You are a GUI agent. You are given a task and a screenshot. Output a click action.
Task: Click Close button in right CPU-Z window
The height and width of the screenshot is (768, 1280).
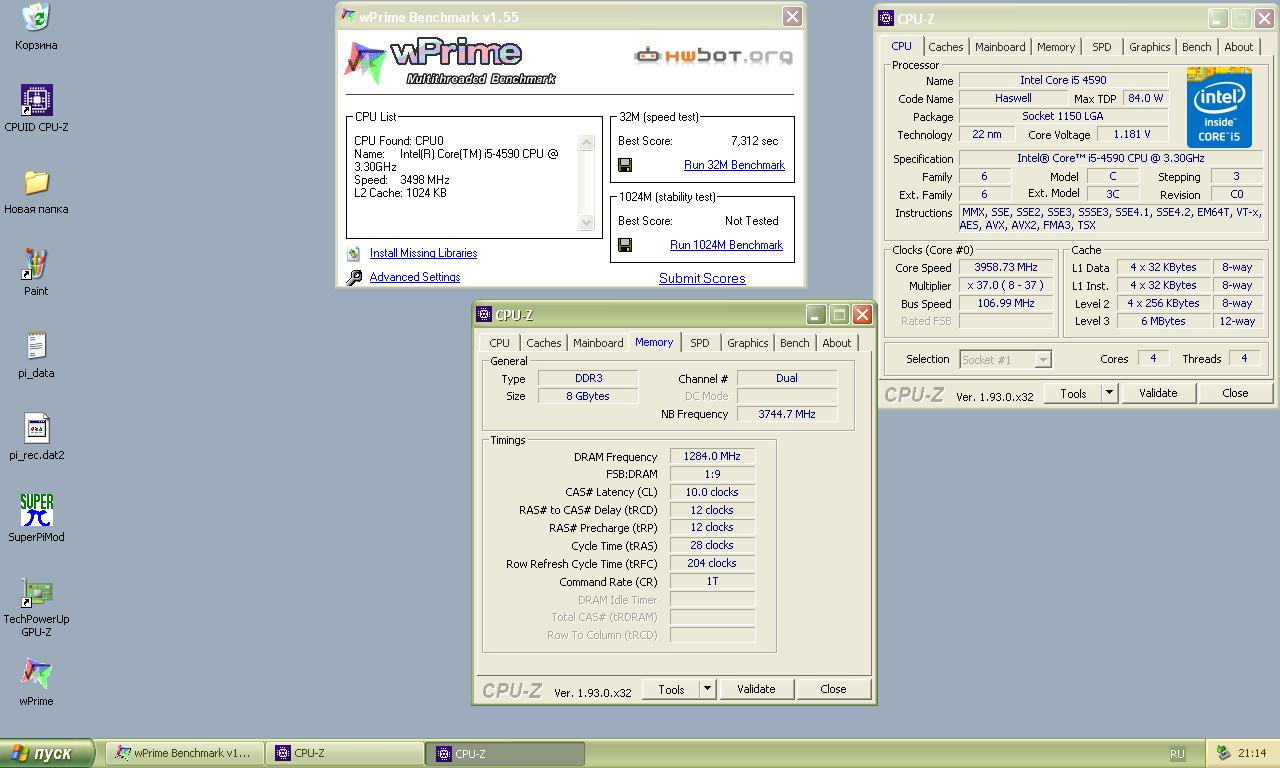pyautogui.click(x=1235, y=393)
